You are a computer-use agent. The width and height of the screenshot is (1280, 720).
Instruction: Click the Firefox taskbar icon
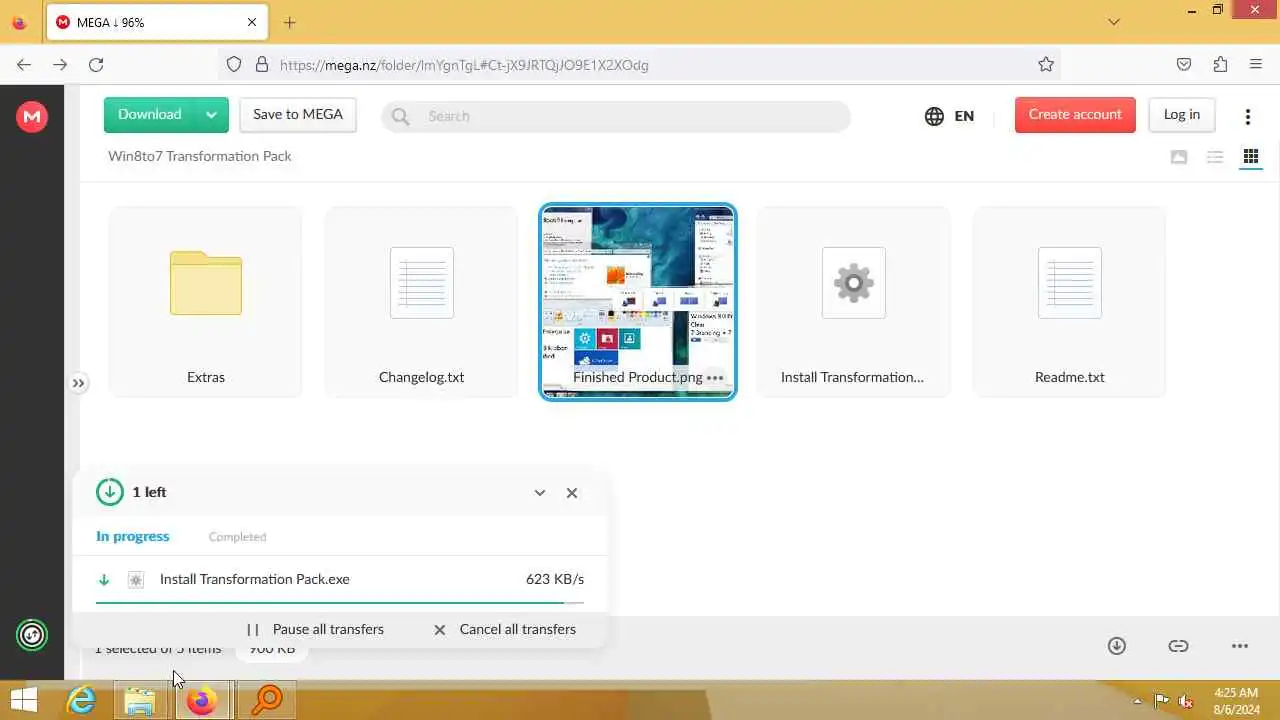point(202,700)
